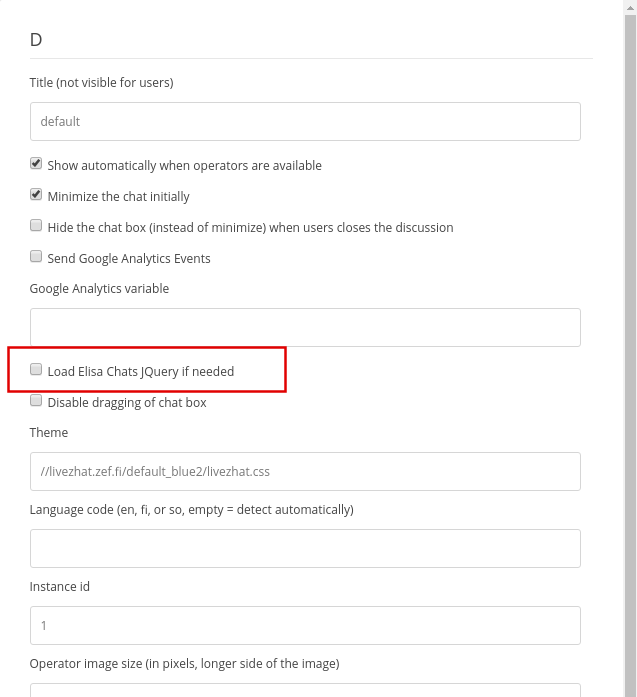637x697 pixels.
Task: Uncheck Show automatically when operators are available
Action: [36, 164]
